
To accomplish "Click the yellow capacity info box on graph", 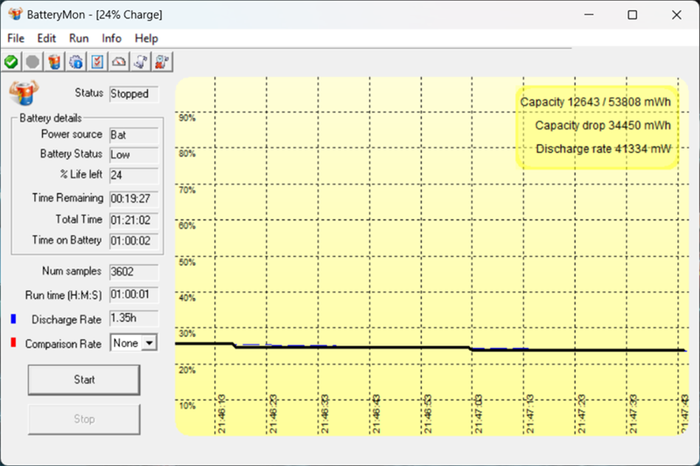I will point(596,125).
